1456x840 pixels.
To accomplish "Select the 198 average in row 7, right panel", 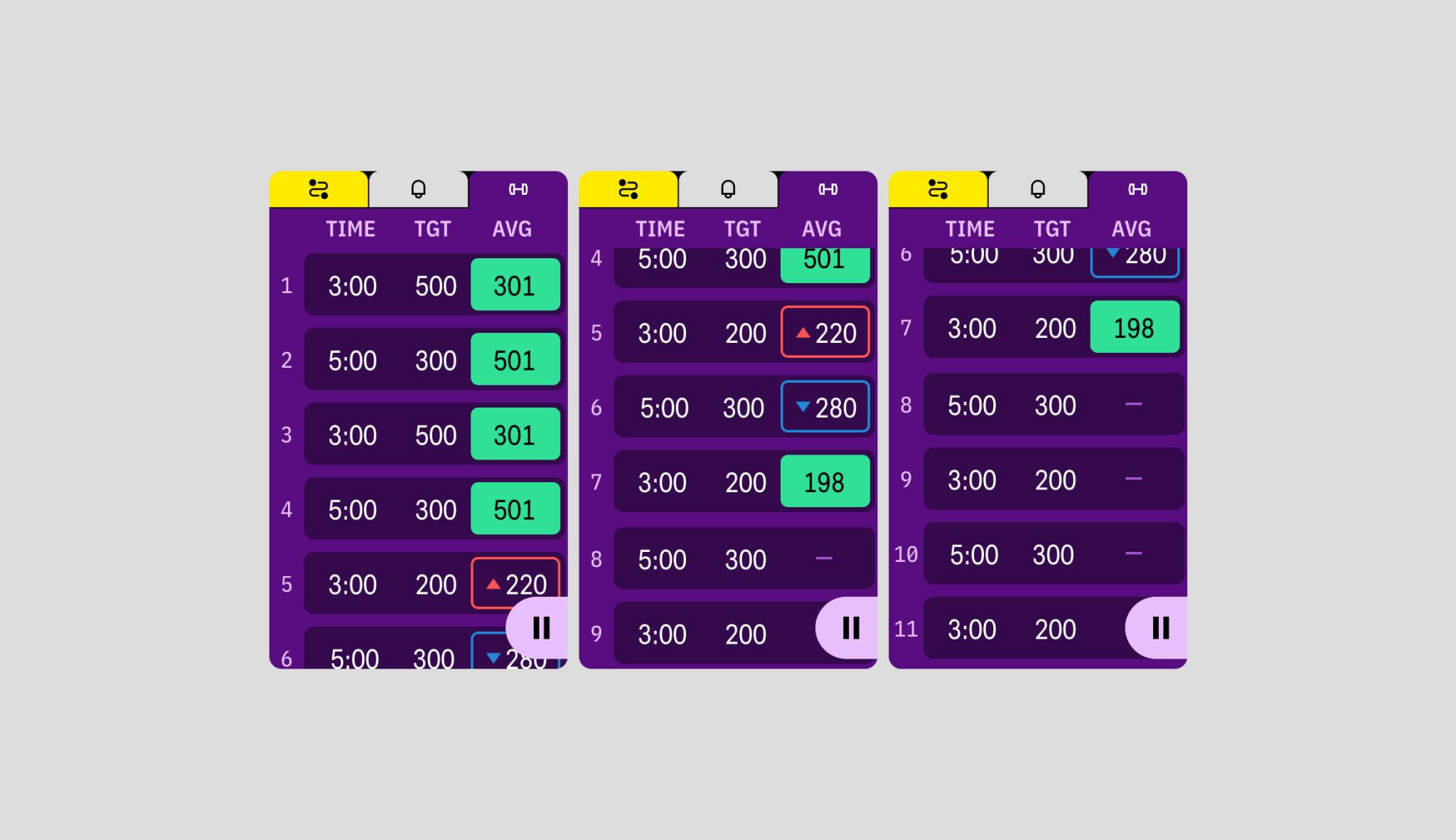I will click(1135, 327).
